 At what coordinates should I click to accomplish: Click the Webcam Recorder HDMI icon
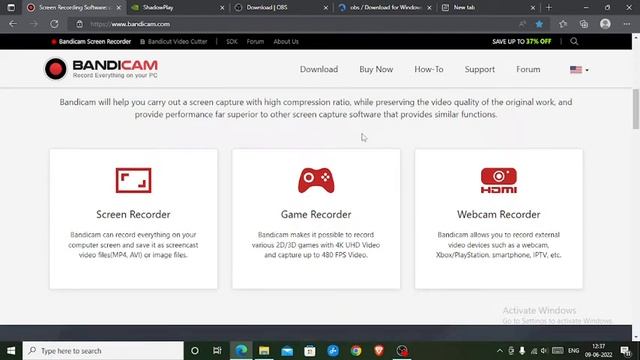498,180
